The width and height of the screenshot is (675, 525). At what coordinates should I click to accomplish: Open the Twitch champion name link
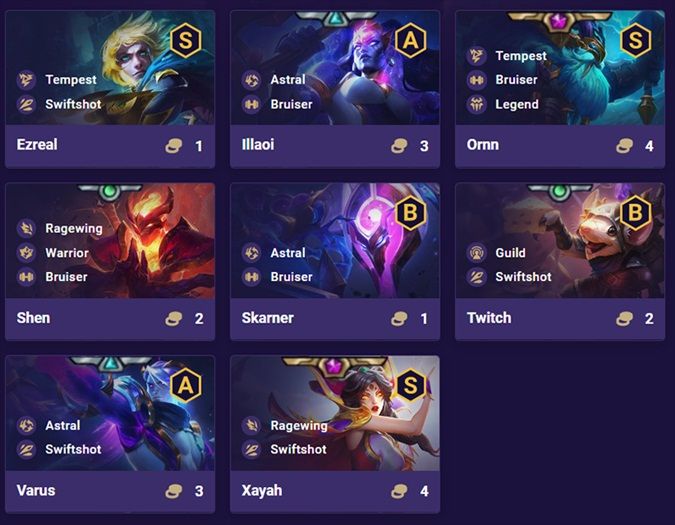[489, 318]
